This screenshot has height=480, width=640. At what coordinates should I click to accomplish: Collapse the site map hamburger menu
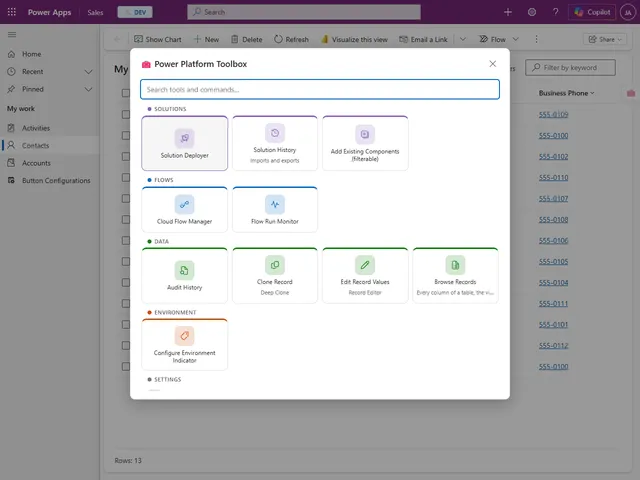coord(12,35)
